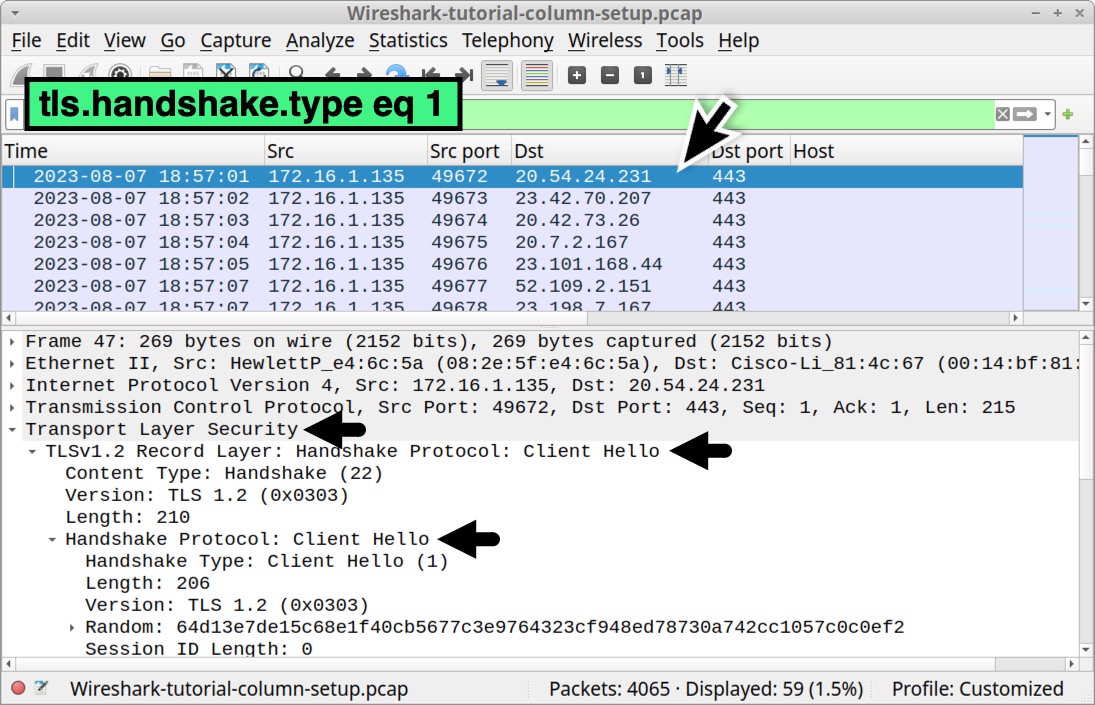Expand the Frame 47 tree row

[13, 341]
